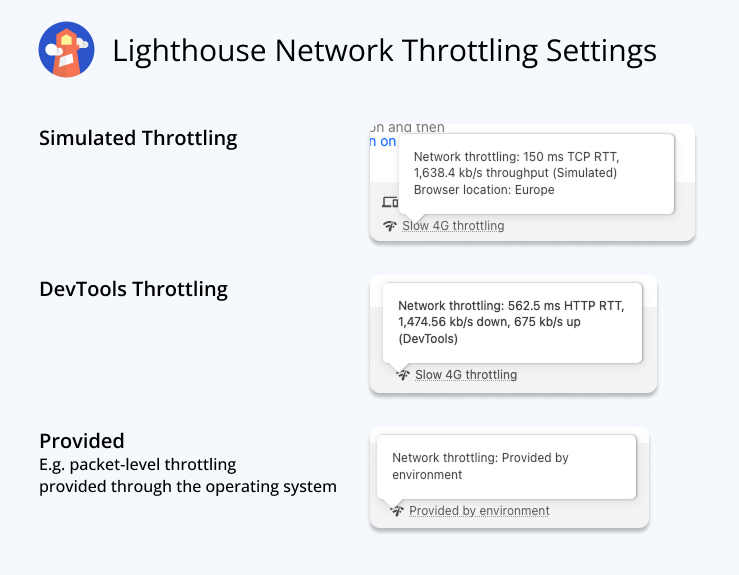This screenshot has width=739, height=575.
Task: Click Slow 4G throttling under the Simulated tooltip
Action: [x=453, y=226]
